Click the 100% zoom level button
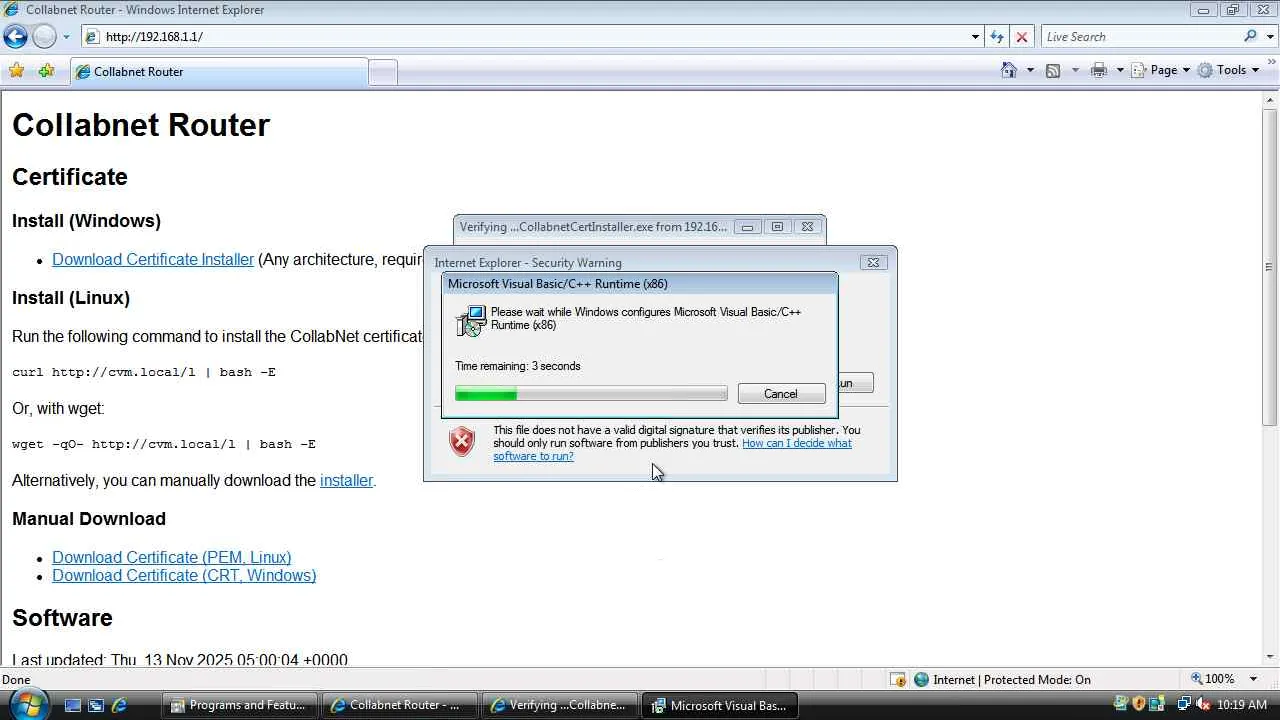 [x=1212, y=679]
